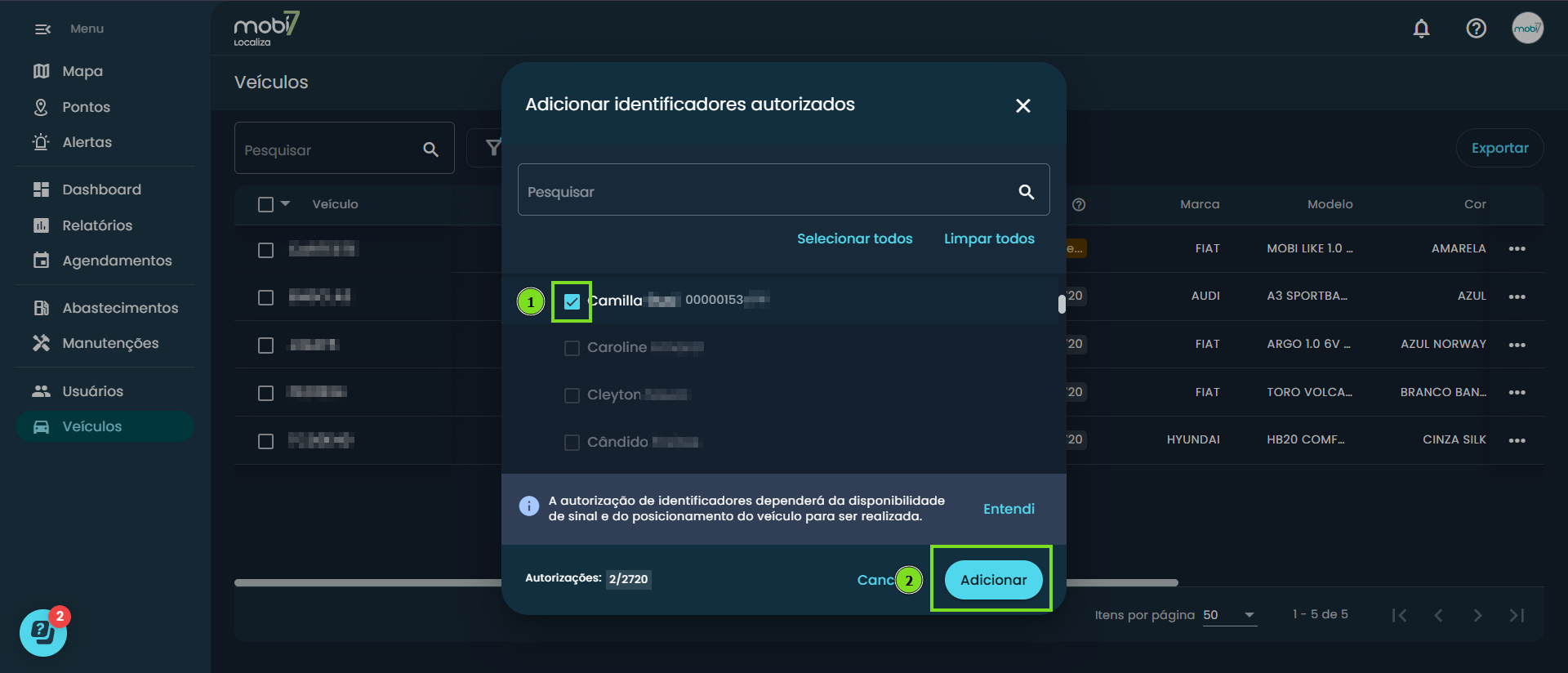Click the mobi7 Localiza logo
Viewport: 1568px width, 673px height.
click(x=266, y=29)
